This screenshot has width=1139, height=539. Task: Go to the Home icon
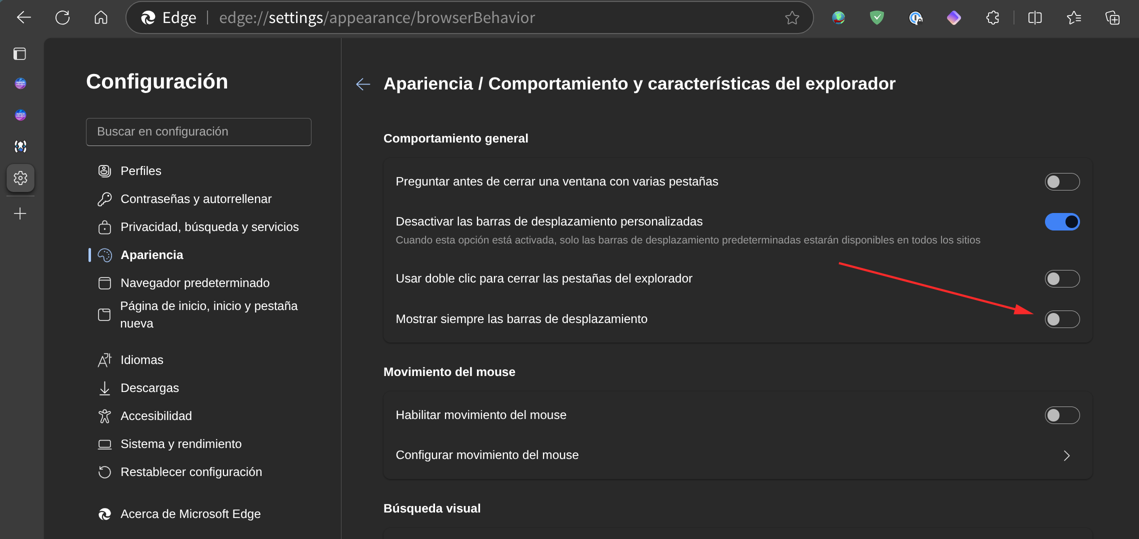point(101,17)
